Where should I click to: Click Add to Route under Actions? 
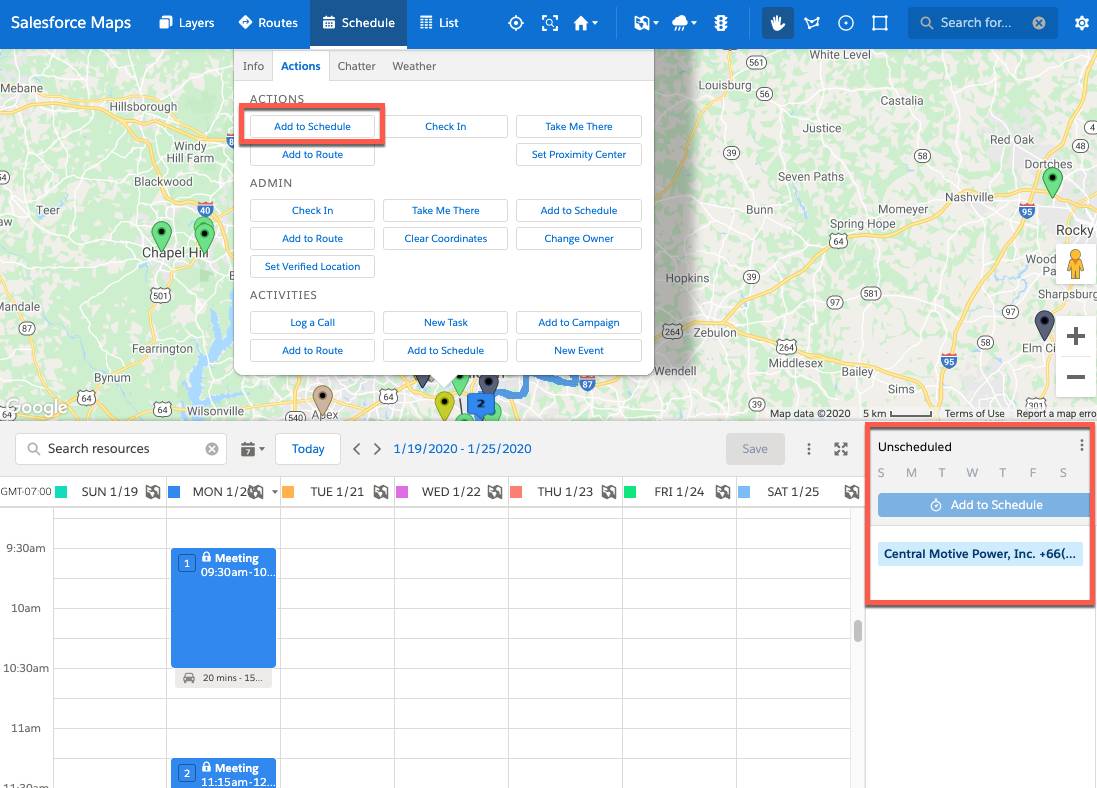(x=312, y=155)
